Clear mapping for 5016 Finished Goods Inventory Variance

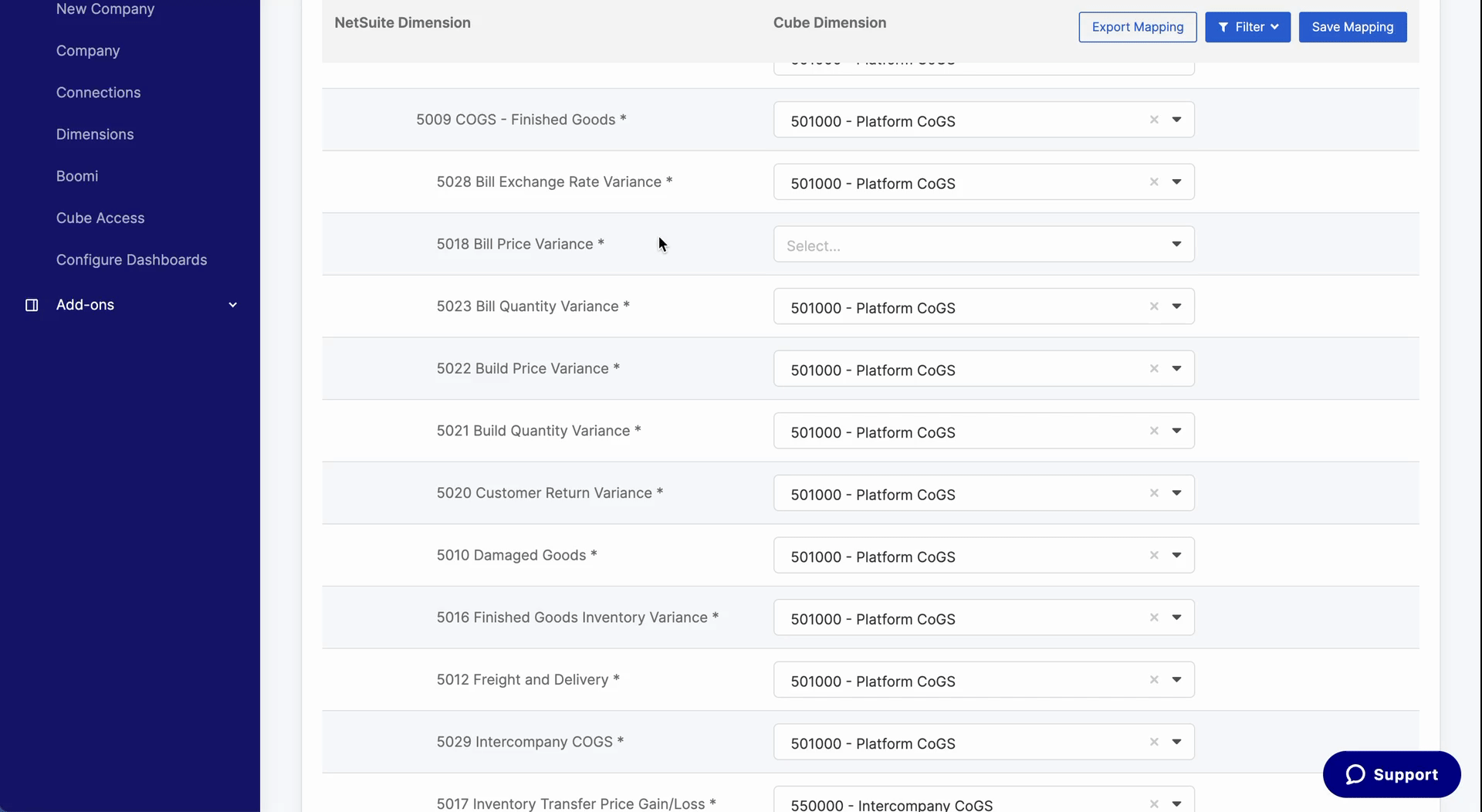point(1154,617)
